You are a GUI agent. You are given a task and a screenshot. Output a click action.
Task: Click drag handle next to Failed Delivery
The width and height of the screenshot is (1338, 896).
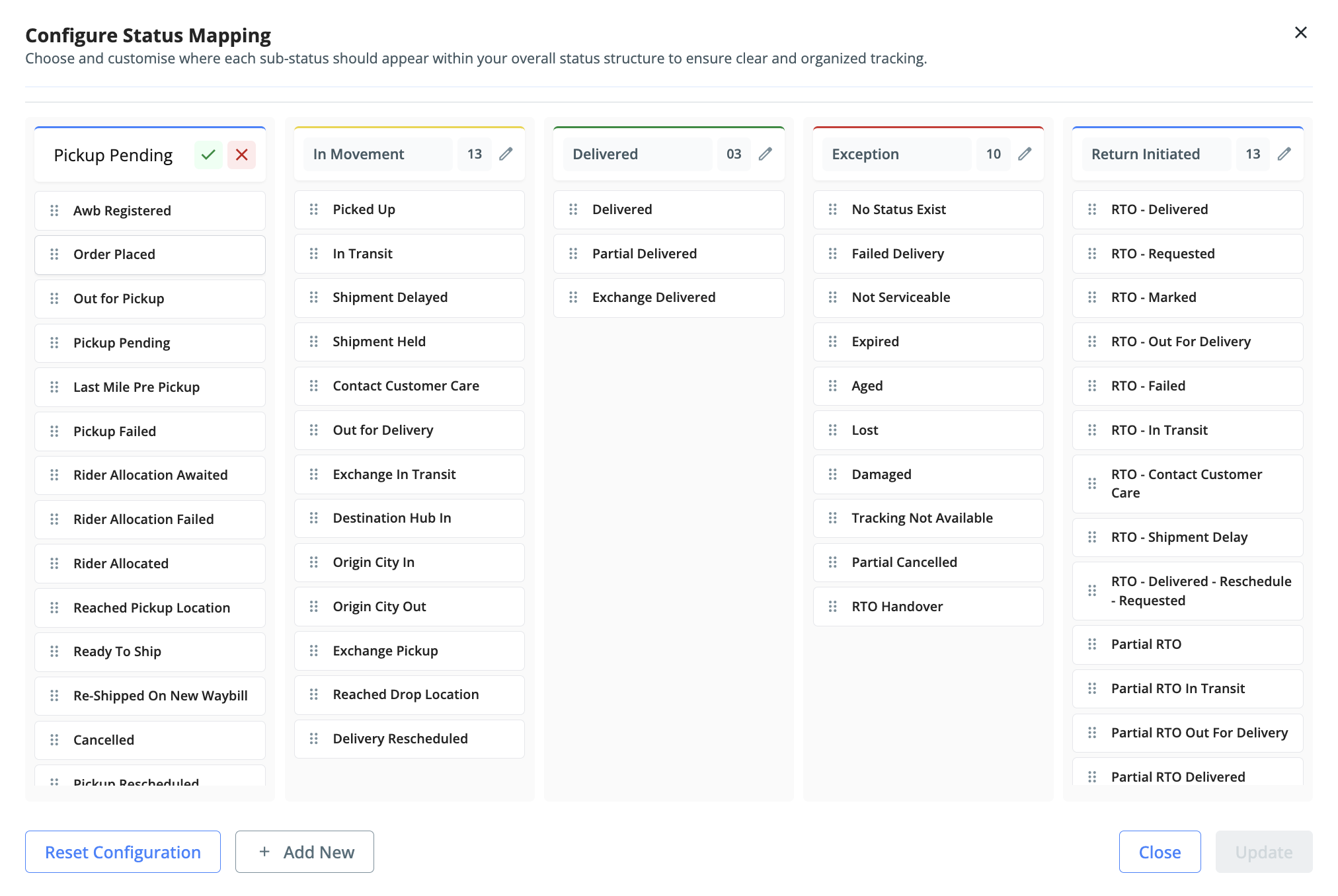click(832, 254)
